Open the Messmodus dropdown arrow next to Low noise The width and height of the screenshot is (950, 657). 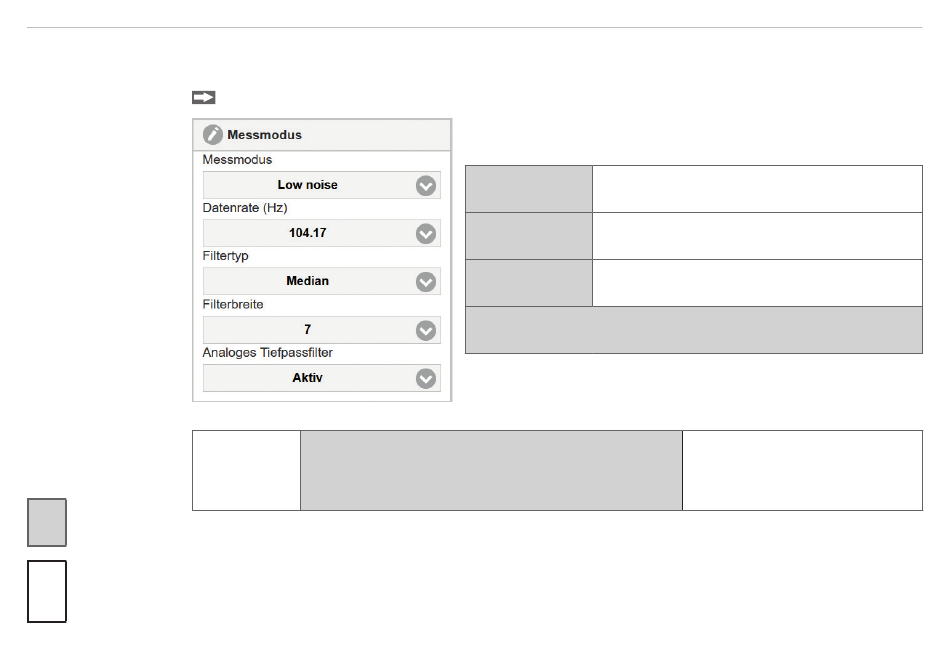(426, 185)
